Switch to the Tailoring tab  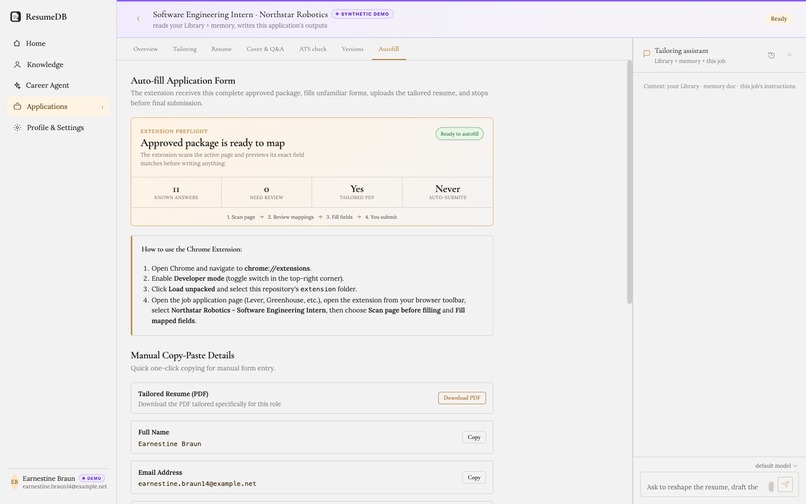(185, 49)
